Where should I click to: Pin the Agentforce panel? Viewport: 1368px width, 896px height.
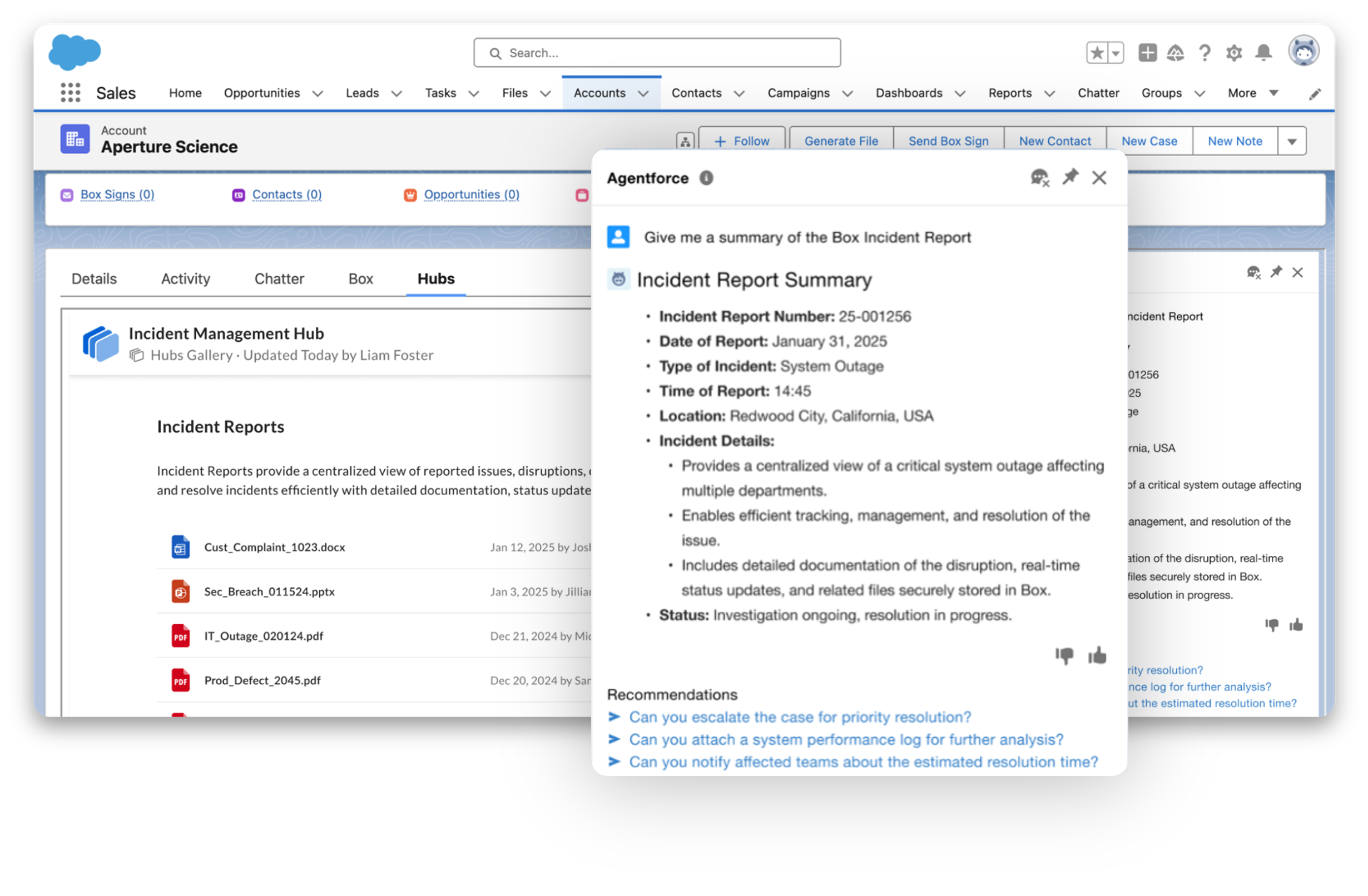pyautogui.click(x=1070, y=177)
